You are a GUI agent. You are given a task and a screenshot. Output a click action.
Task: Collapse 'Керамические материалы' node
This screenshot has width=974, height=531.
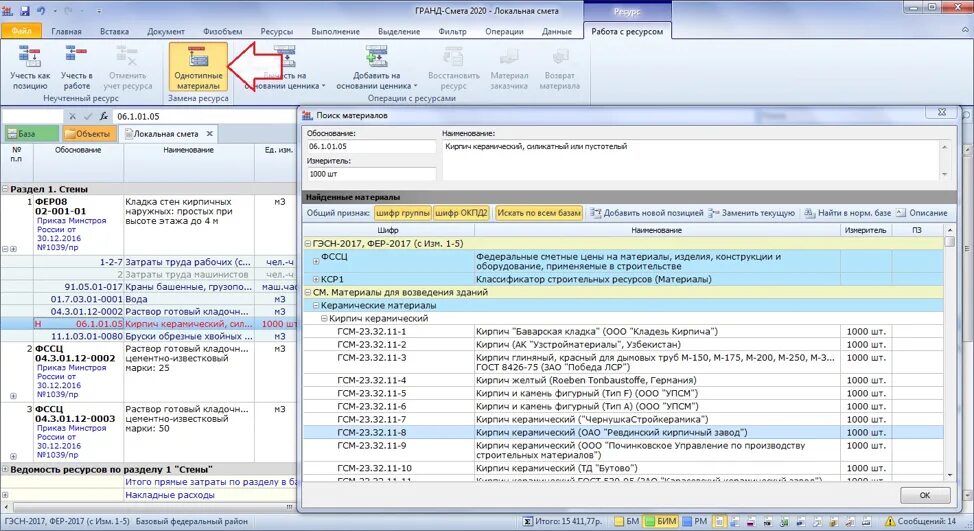(x=316, y=306)
